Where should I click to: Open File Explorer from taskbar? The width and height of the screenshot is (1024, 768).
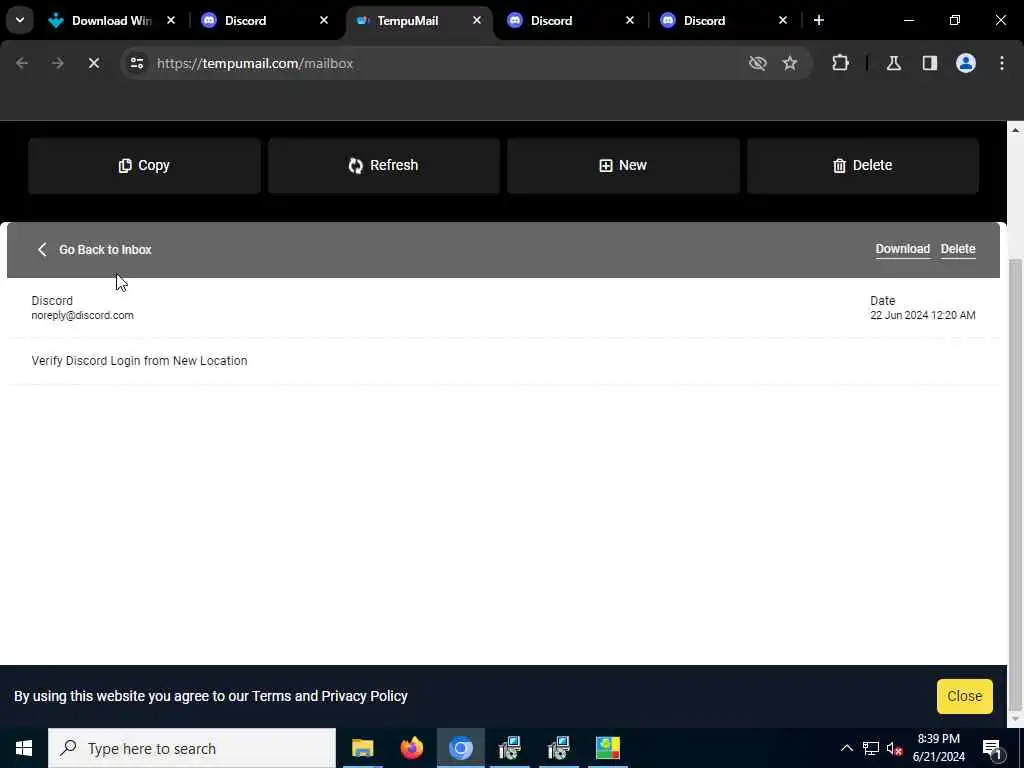[362, 748]
